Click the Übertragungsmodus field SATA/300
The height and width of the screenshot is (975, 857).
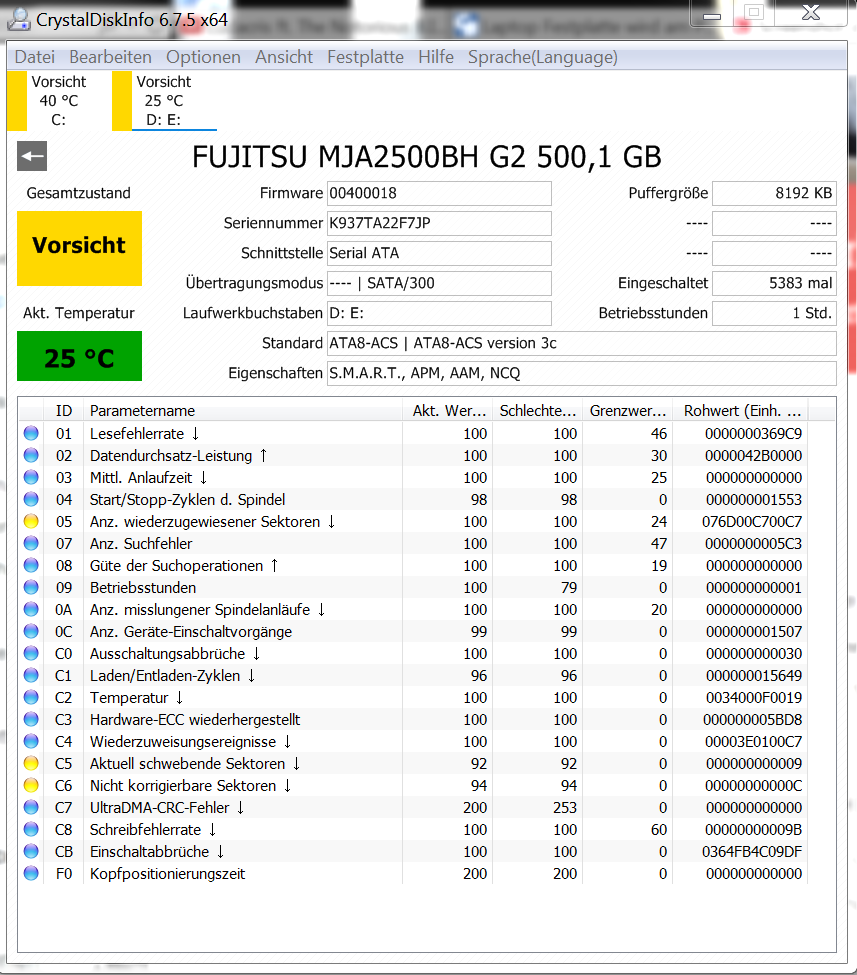(x=439, y=283)
